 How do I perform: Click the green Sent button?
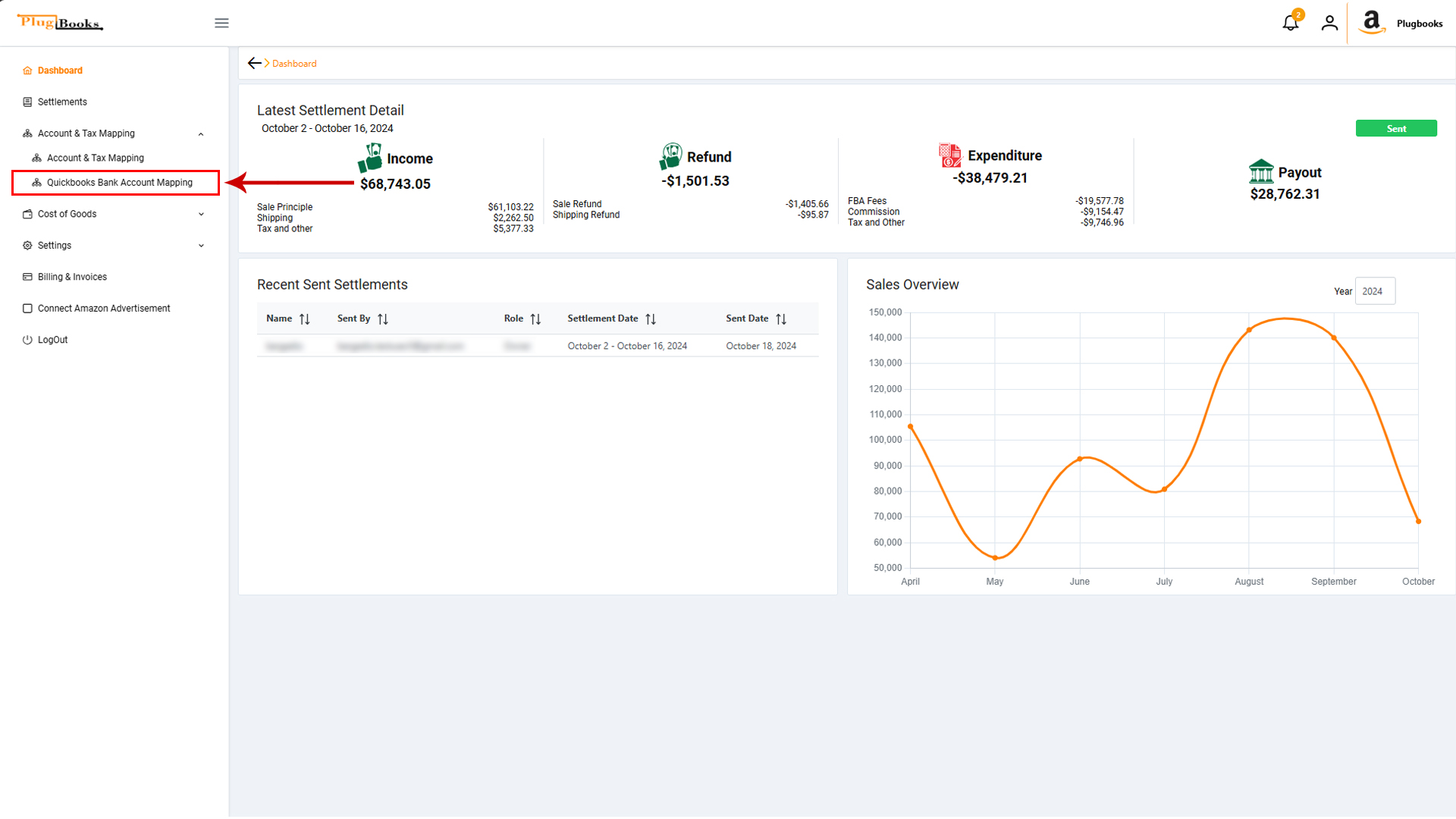[x=1396, y=129]
